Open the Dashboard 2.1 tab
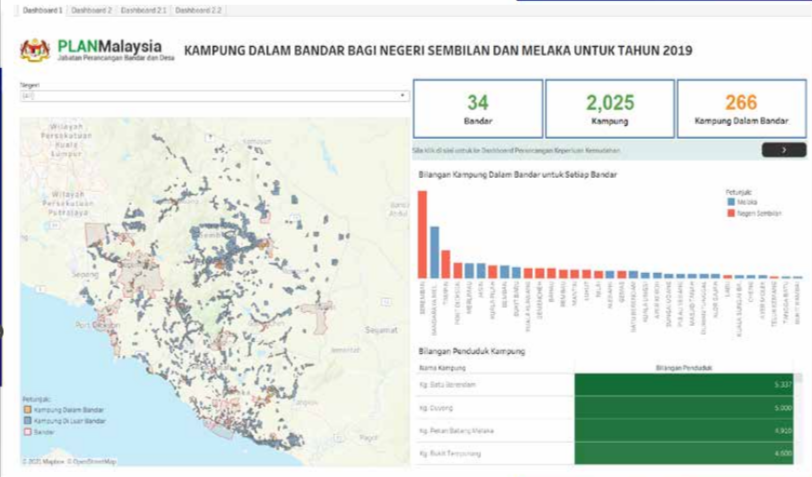The image size is (812, 477). coord(143,9)
